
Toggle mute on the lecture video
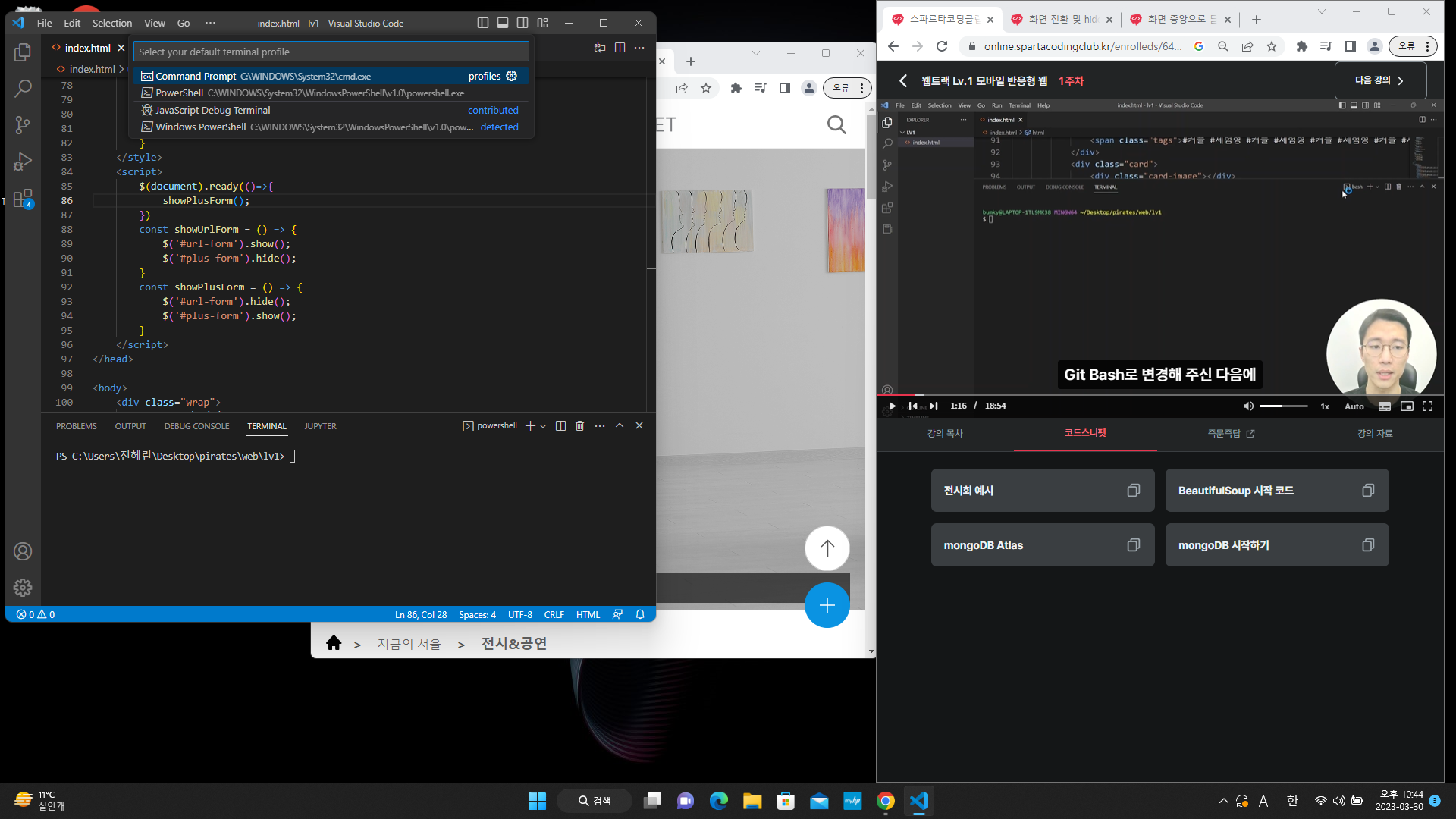pyautogui.click(x=1248, y=406)
